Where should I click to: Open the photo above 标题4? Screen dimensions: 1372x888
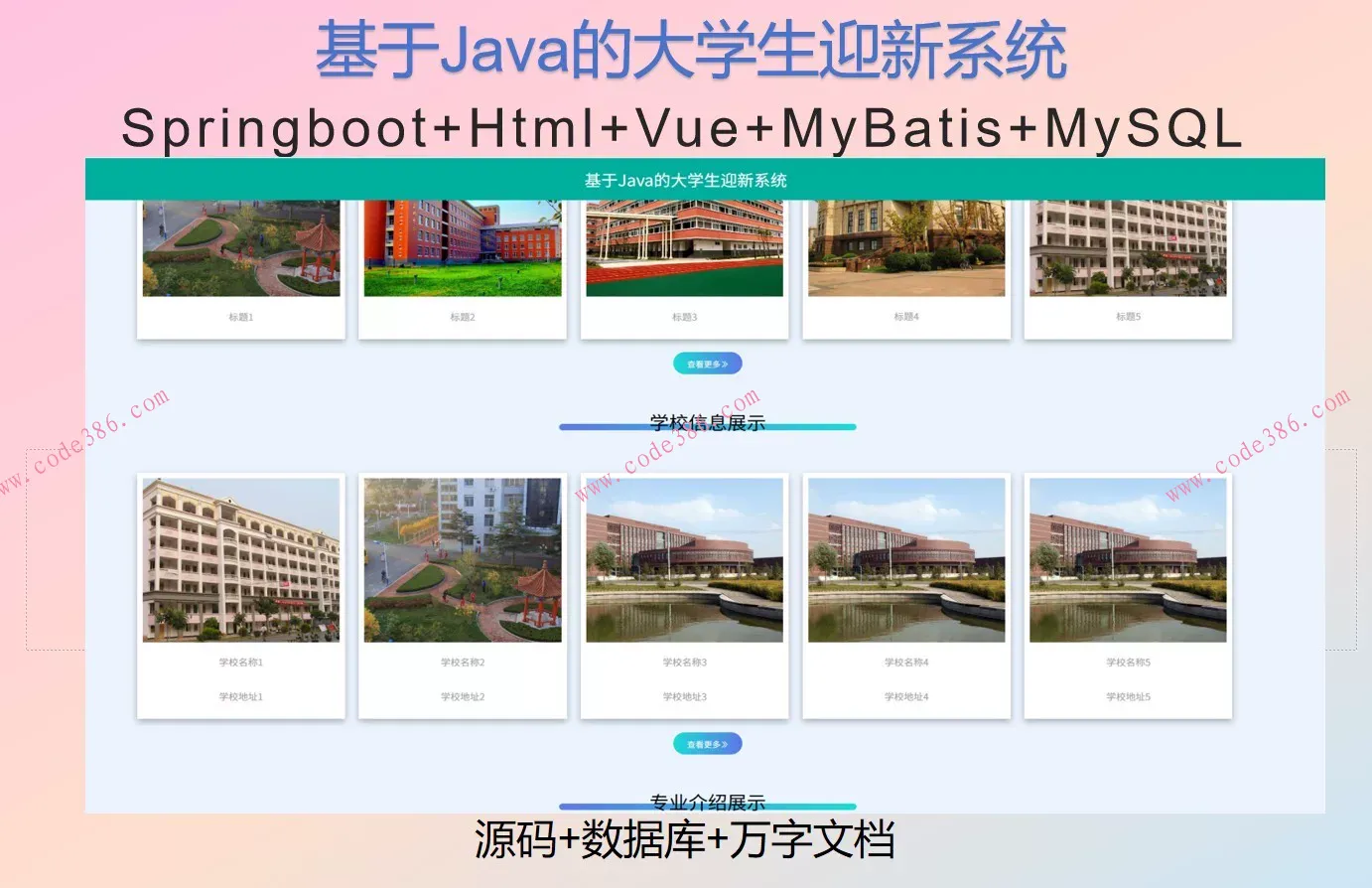tap(906, 248)
